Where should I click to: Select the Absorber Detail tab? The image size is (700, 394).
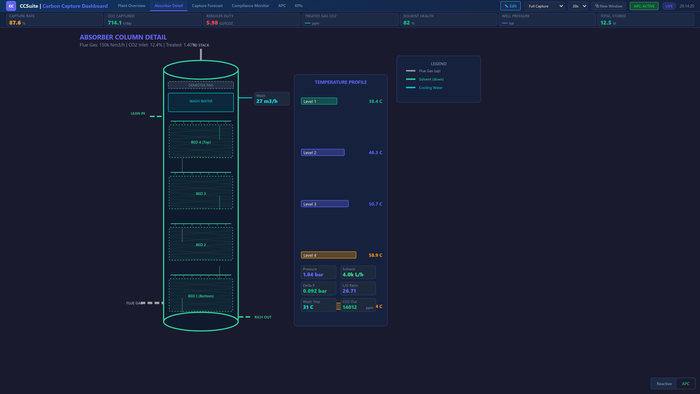168,6
